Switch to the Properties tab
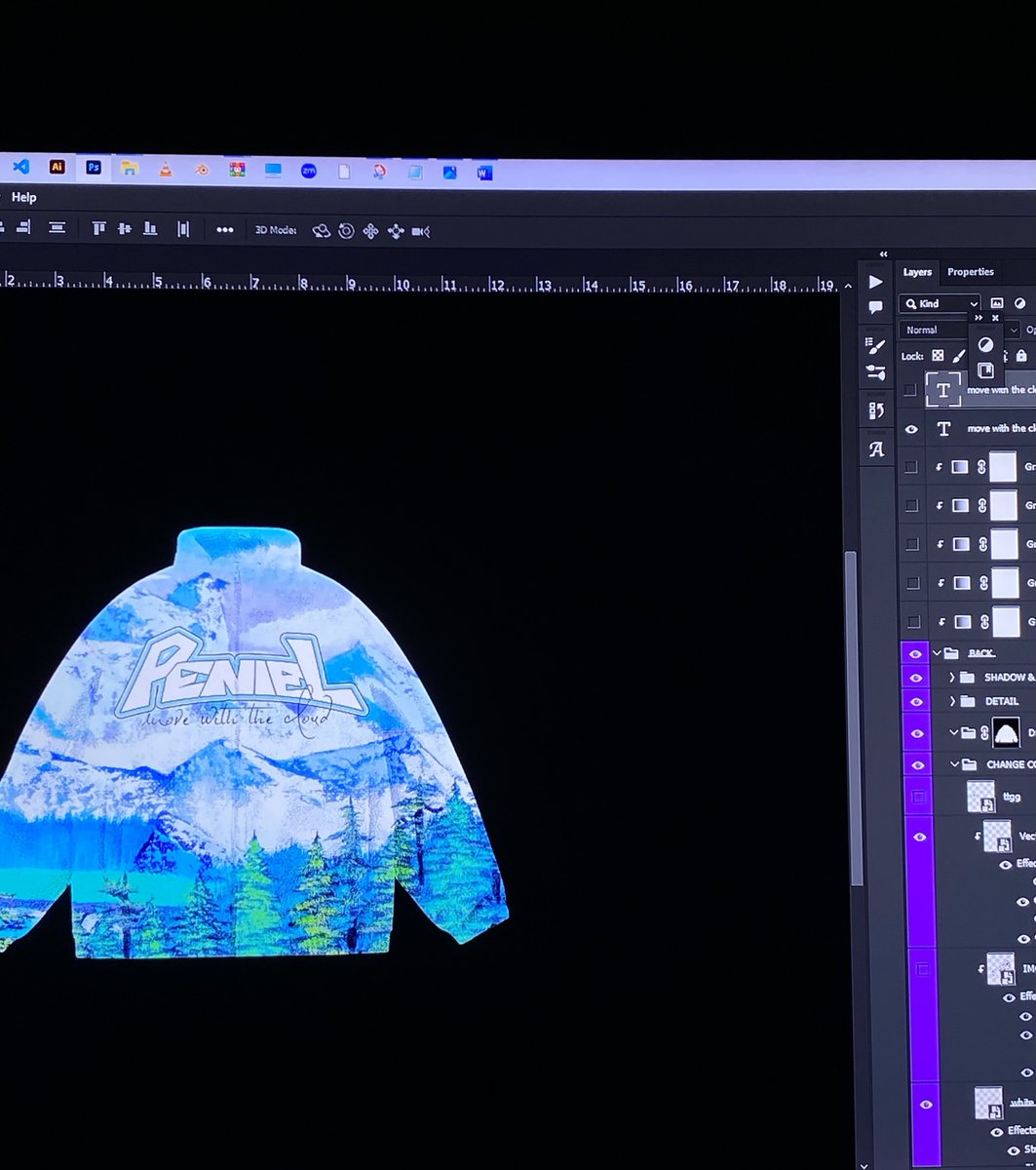This screenshot has height=1170, width=1036. [x=971, y=272]
